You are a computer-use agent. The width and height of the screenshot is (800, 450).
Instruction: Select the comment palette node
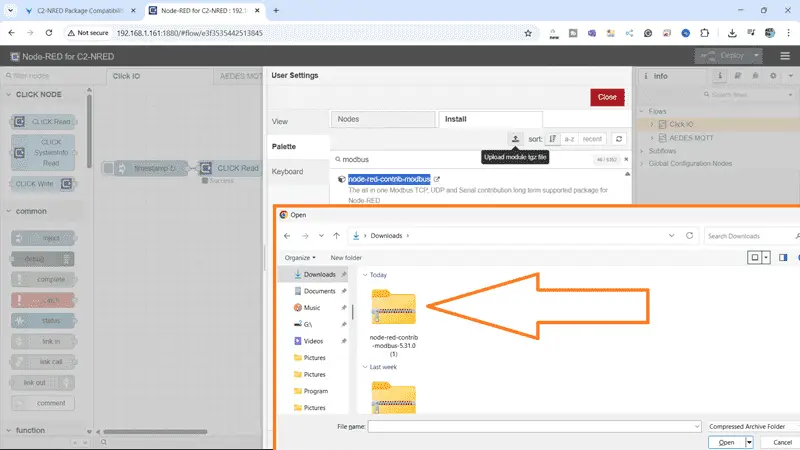click(x=43, y=403)
